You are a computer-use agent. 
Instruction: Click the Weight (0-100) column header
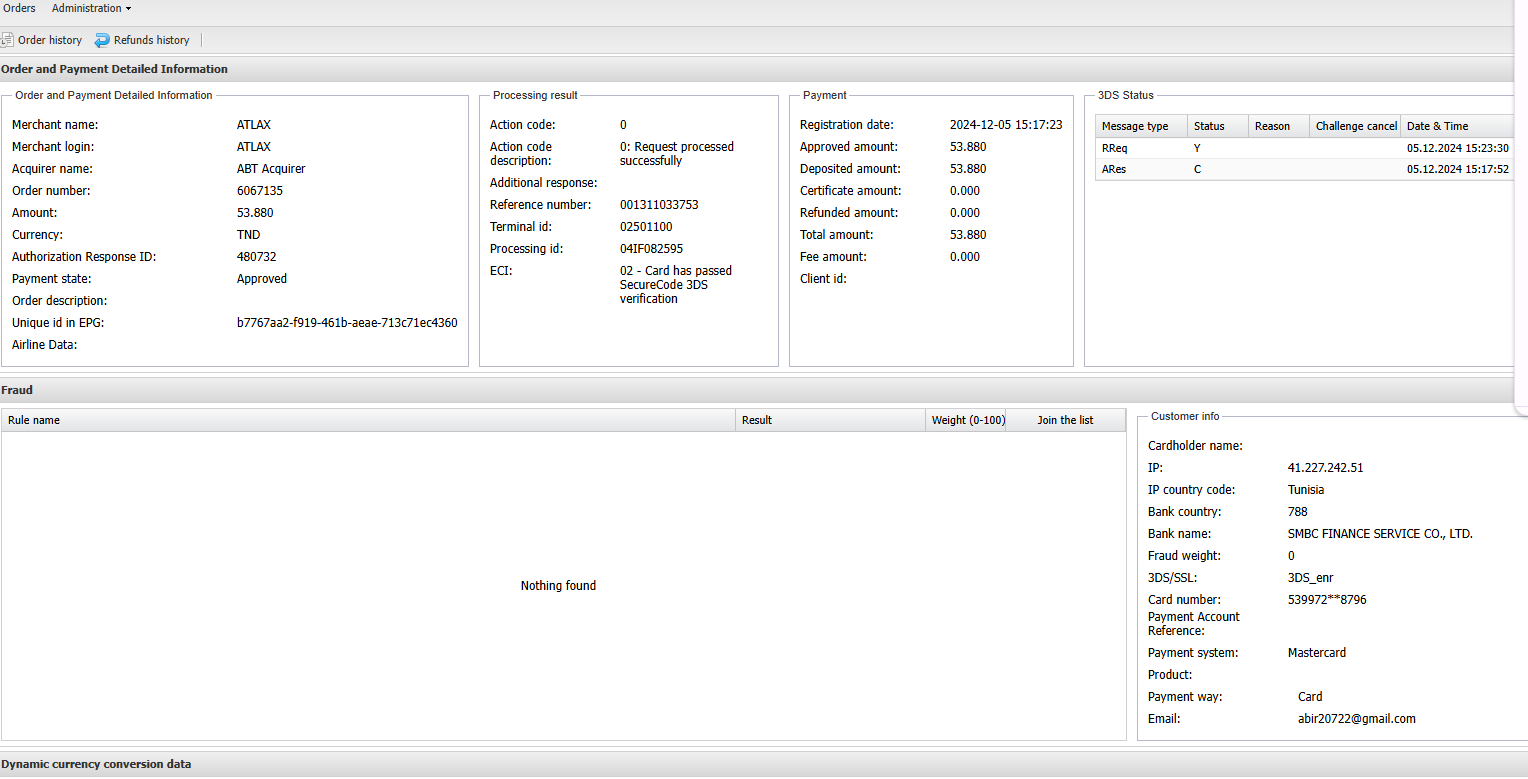(968, 420)
